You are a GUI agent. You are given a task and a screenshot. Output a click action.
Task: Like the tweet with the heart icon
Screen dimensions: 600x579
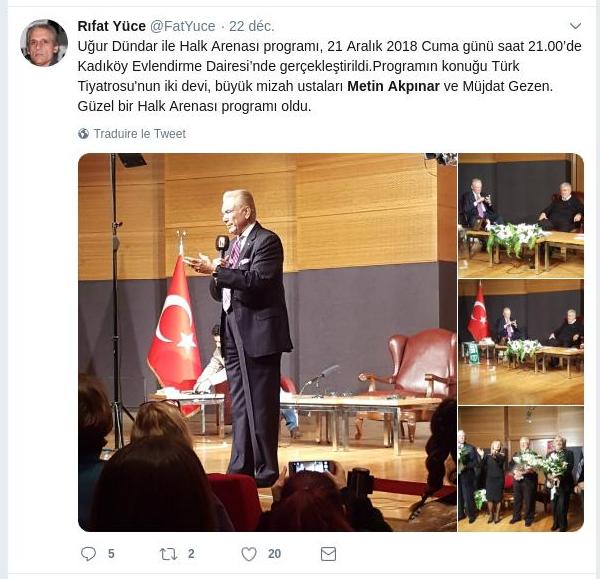[249, 554]
